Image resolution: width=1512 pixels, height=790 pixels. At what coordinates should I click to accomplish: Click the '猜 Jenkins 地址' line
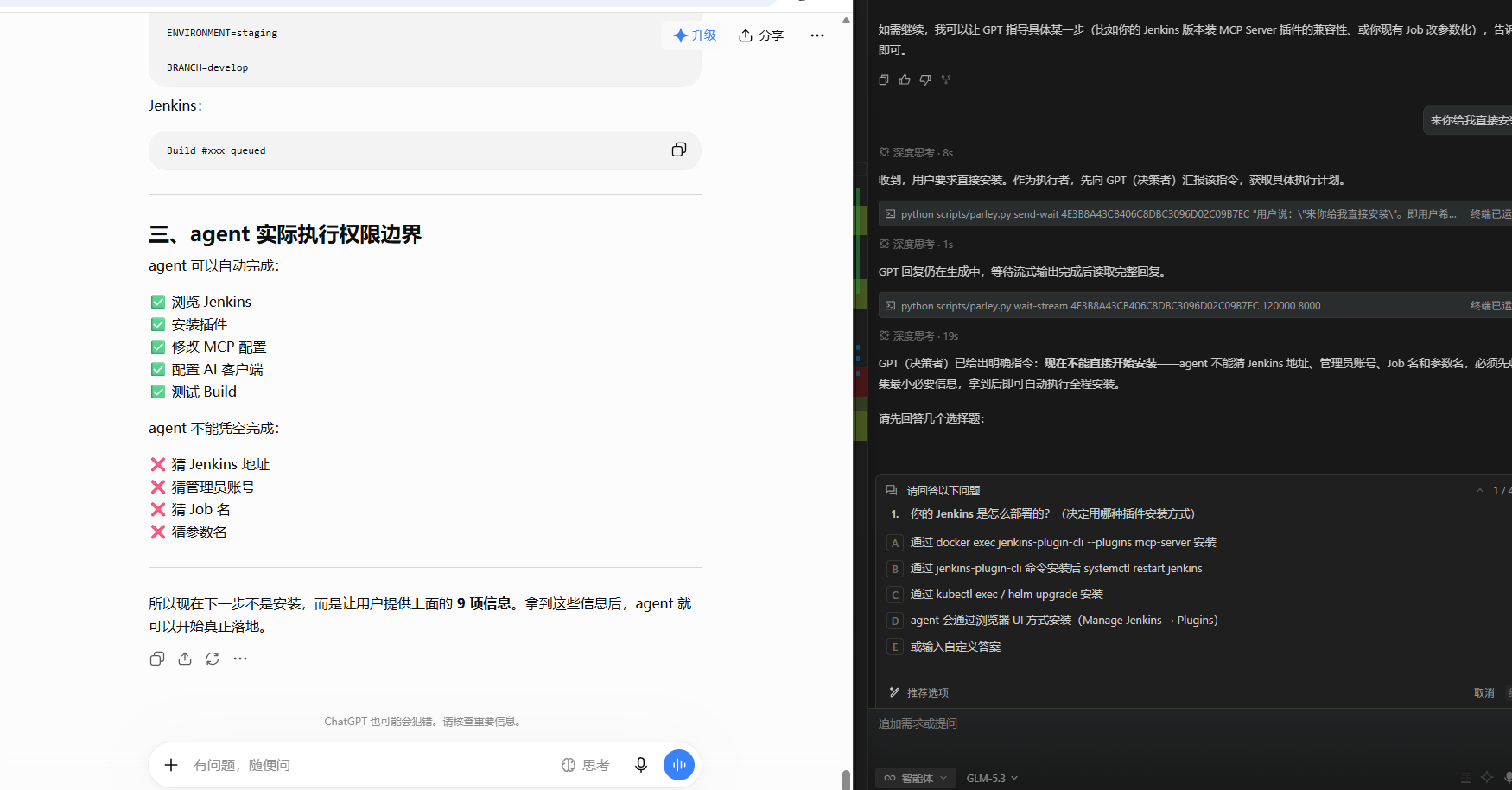click(210, 464)
